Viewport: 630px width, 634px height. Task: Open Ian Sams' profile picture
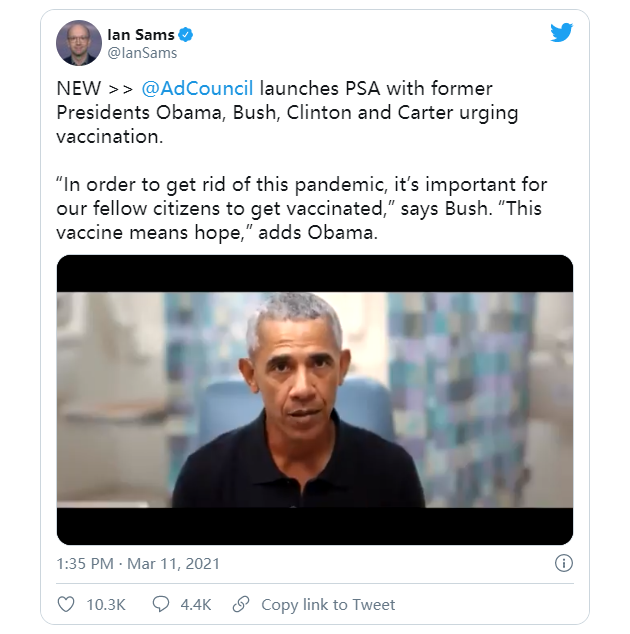pos(79,43)
